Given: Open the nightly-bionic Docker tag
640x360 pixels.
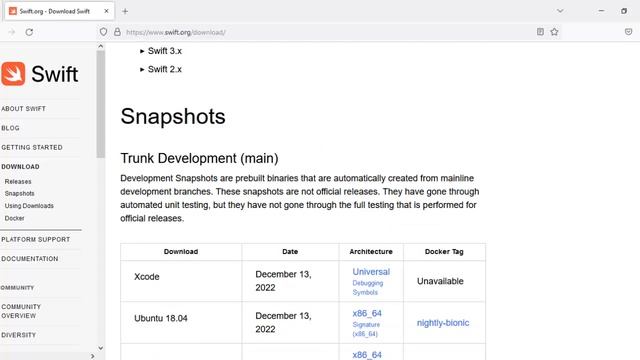Looking at the screenshot, I should click(x=443, y=323).
